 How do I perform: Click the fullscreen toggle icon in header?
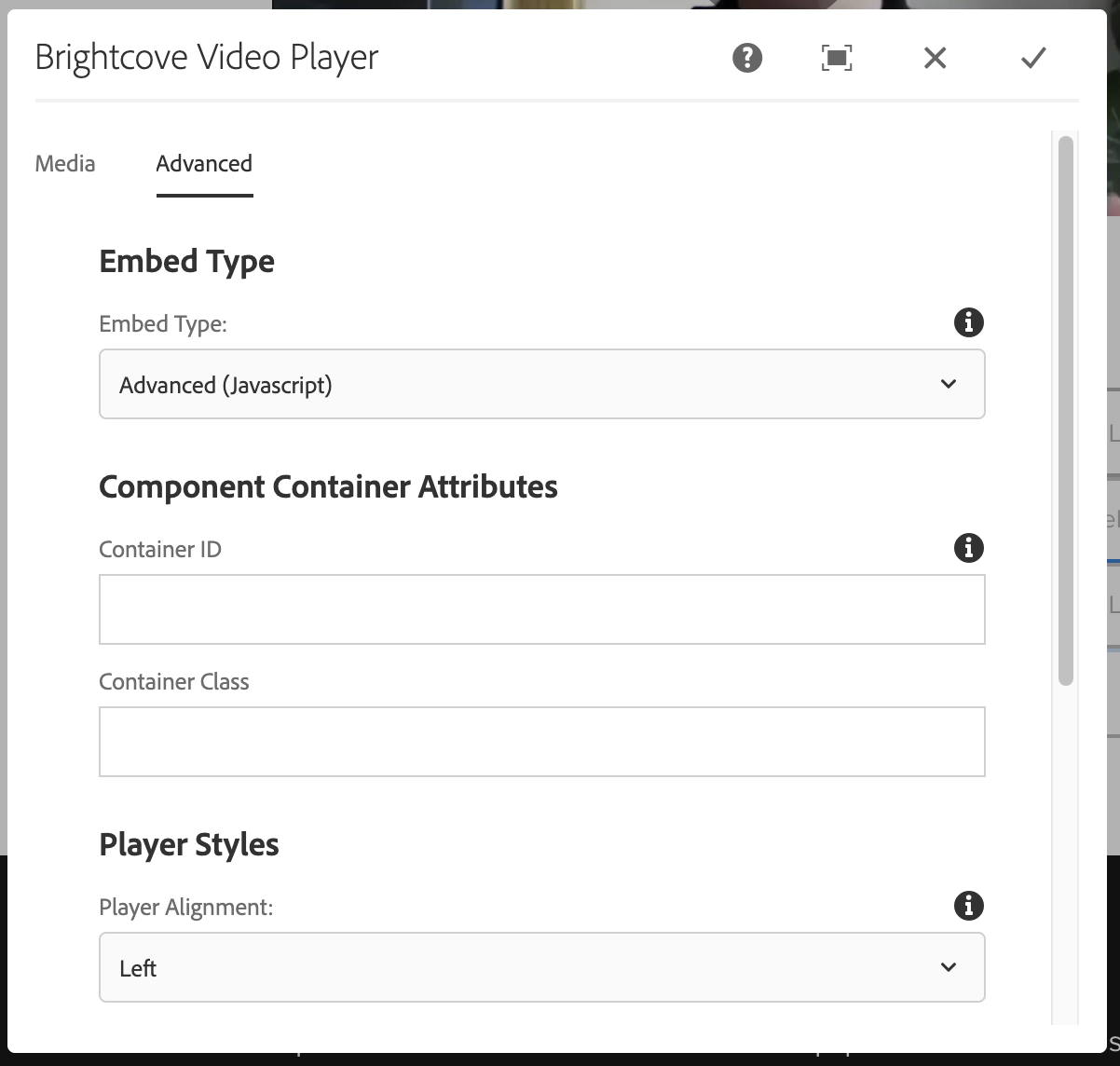click(835, 58)
